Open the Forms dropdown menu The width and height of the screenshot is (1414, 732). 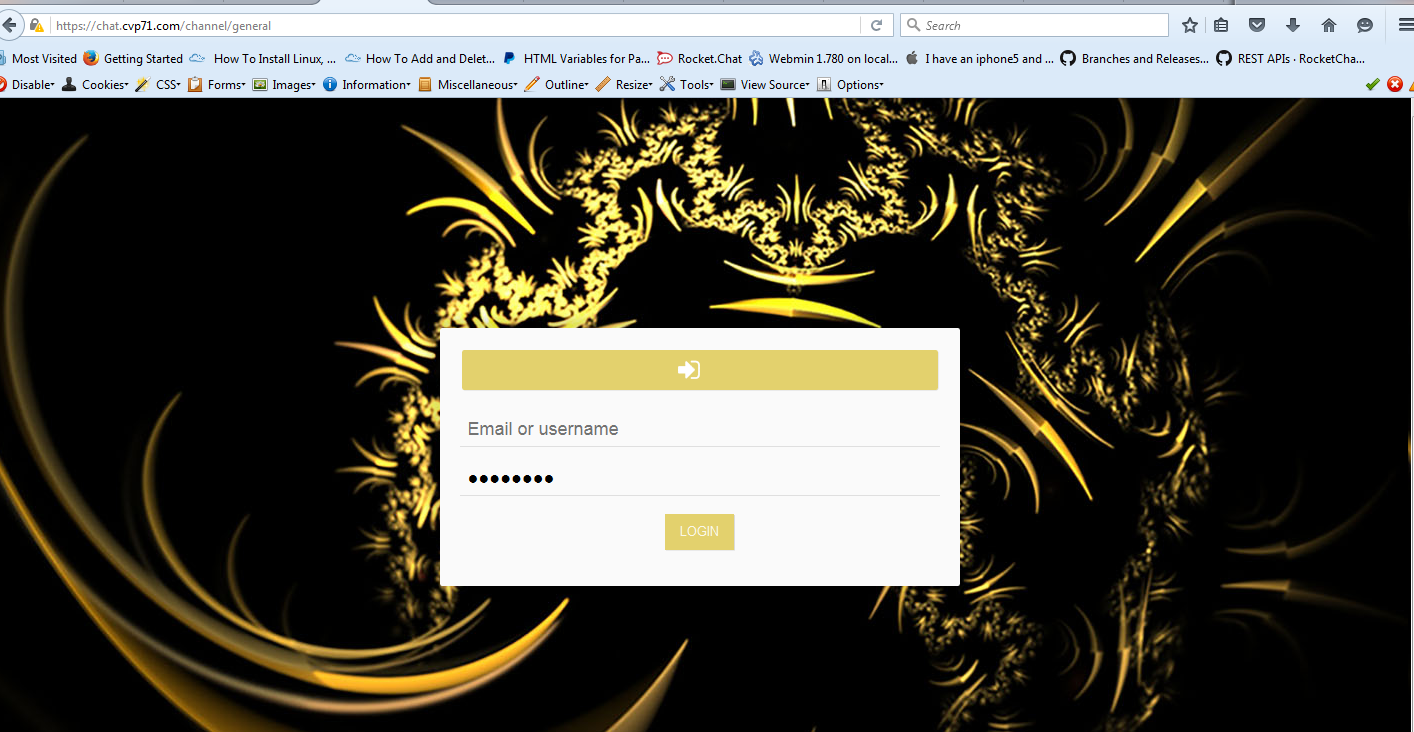216,85
